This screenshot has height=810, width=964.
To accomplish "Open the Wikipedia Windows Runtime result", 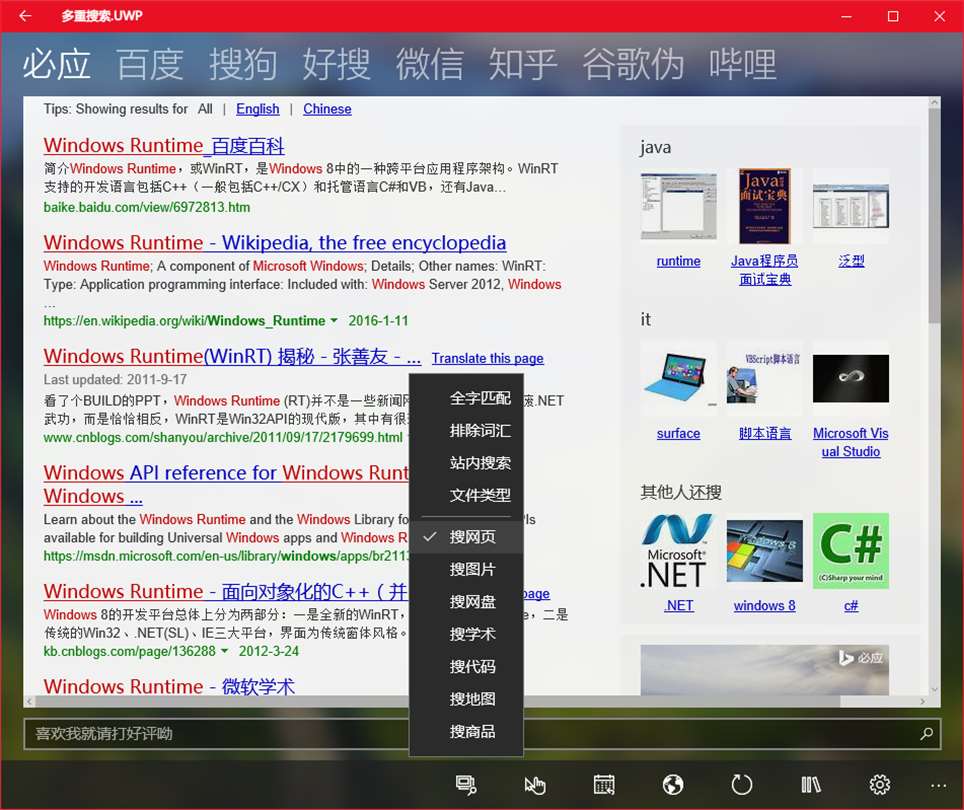I will pyautogui.click(x=275, y=243).
